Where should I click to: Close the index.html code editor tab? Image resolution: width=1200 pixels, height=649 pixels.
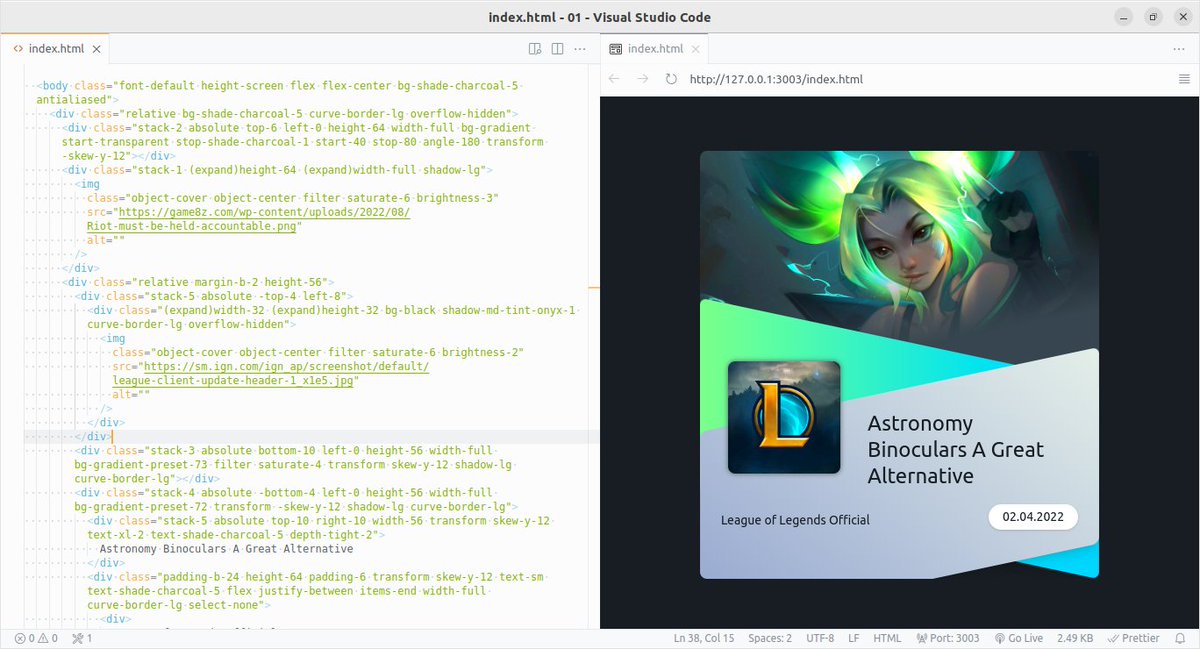coord(97,48)
